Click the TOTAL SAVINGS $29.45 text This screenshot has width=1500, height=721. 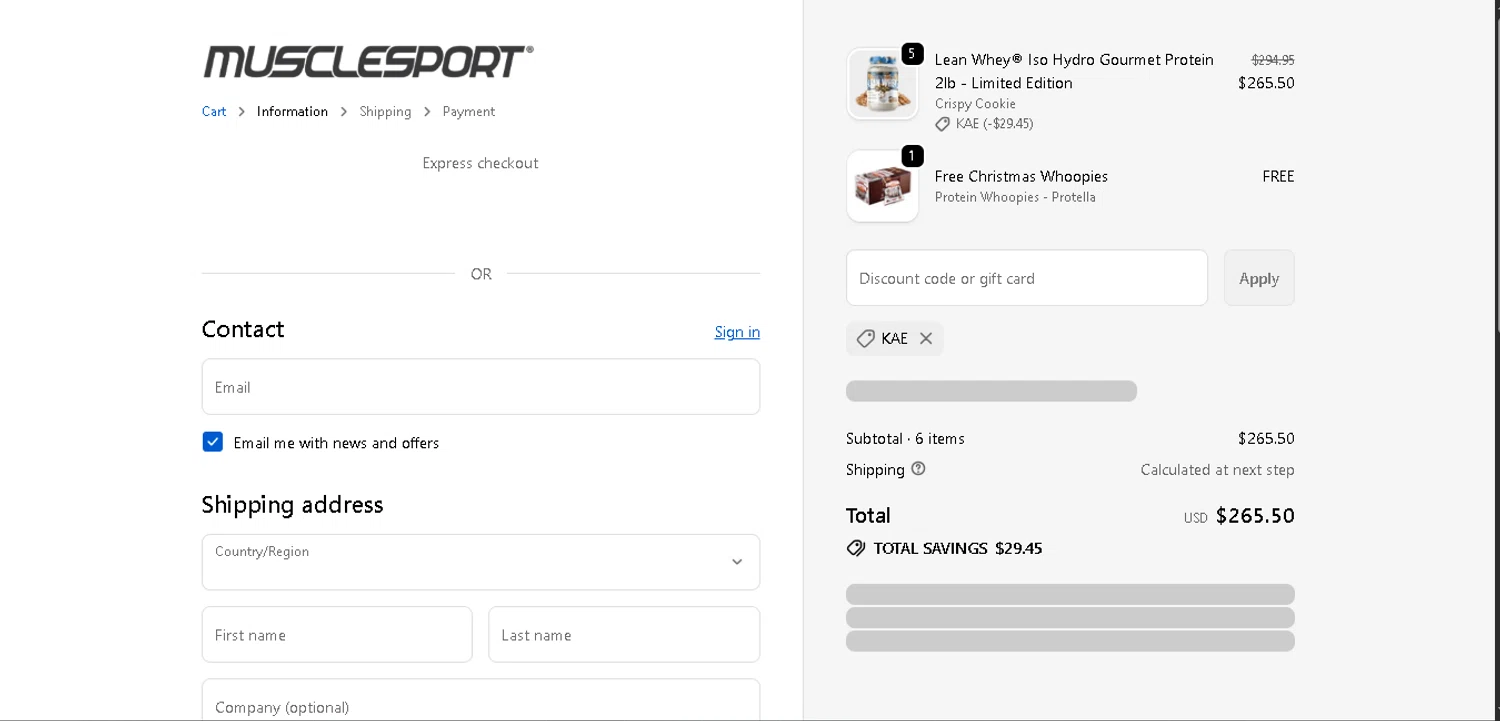coord(958,548)
